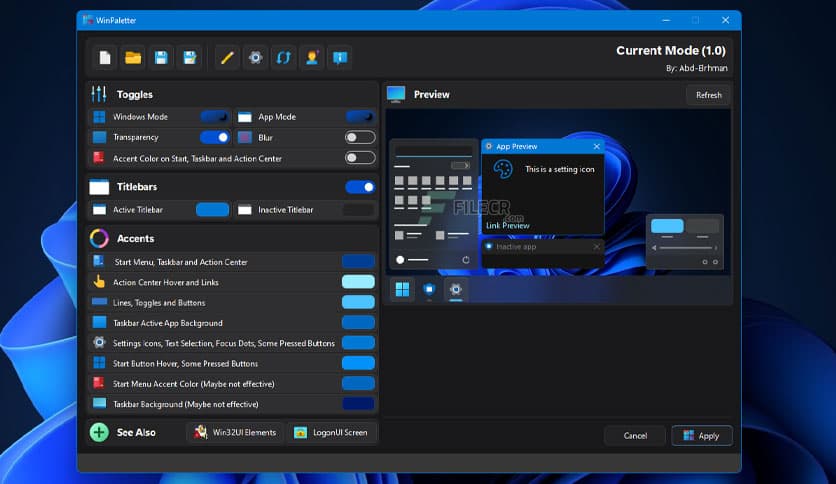836x484 pixels.
Task: Click the monitor icon beside Preview heading
Action: coord(396,94)
